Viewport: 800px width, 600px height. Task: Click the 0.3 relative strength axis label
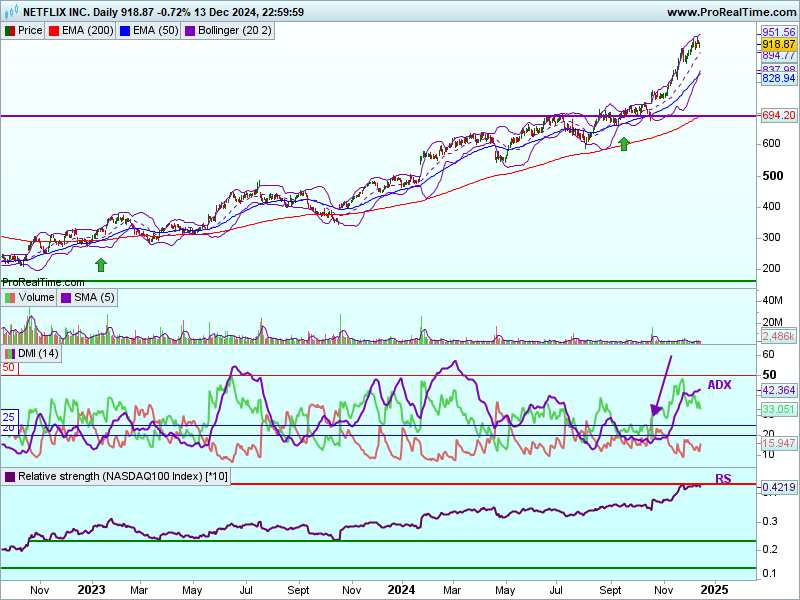coord(770,521)
